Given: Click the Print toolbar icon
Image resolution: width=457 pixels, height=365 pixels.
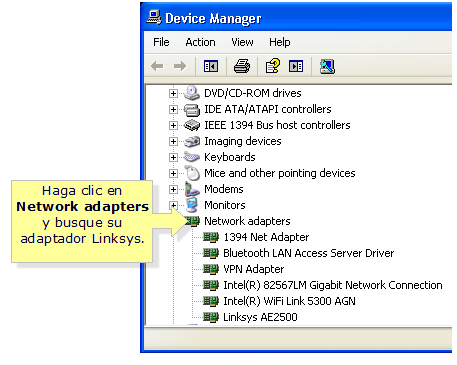Looking at the screenshot, I should pyautogui.click(x=242, y=66).
